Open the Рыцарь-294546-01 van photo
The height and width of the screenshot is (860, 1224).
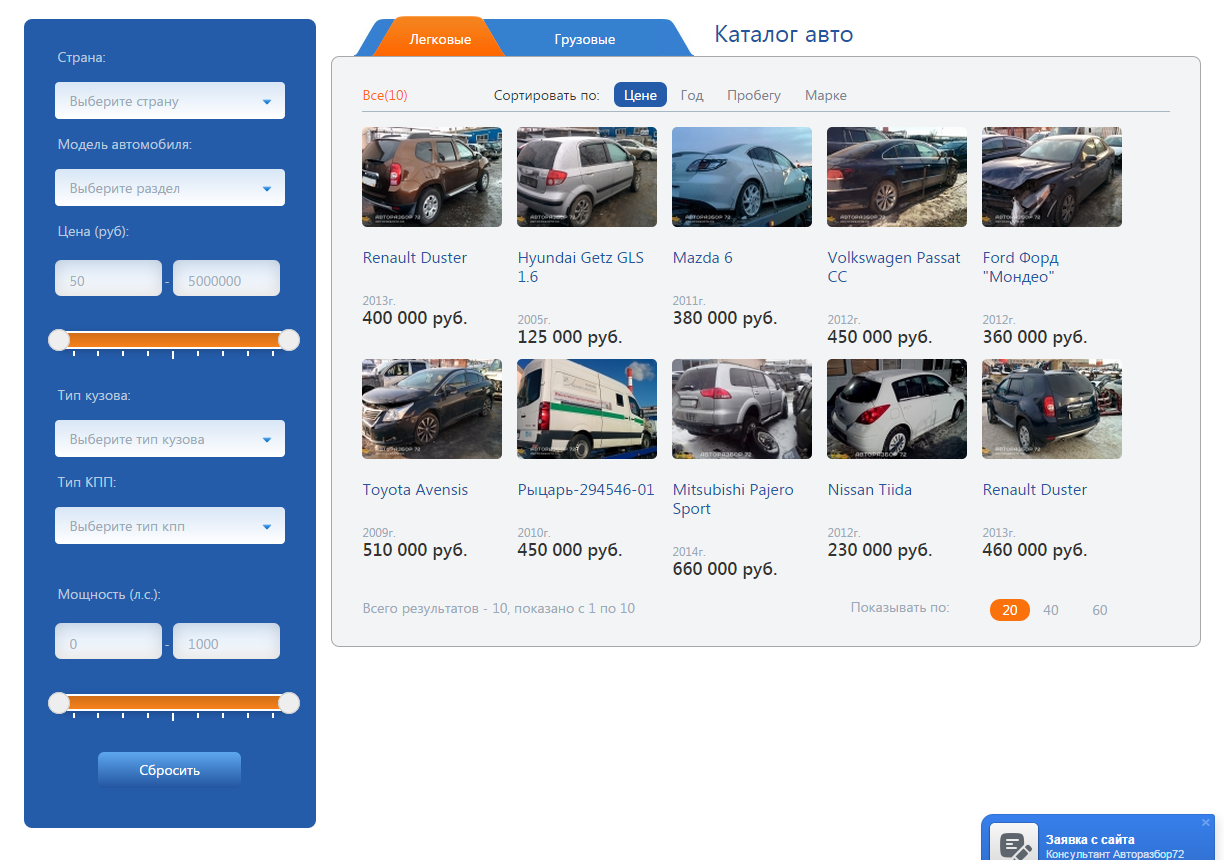(587, 409)
